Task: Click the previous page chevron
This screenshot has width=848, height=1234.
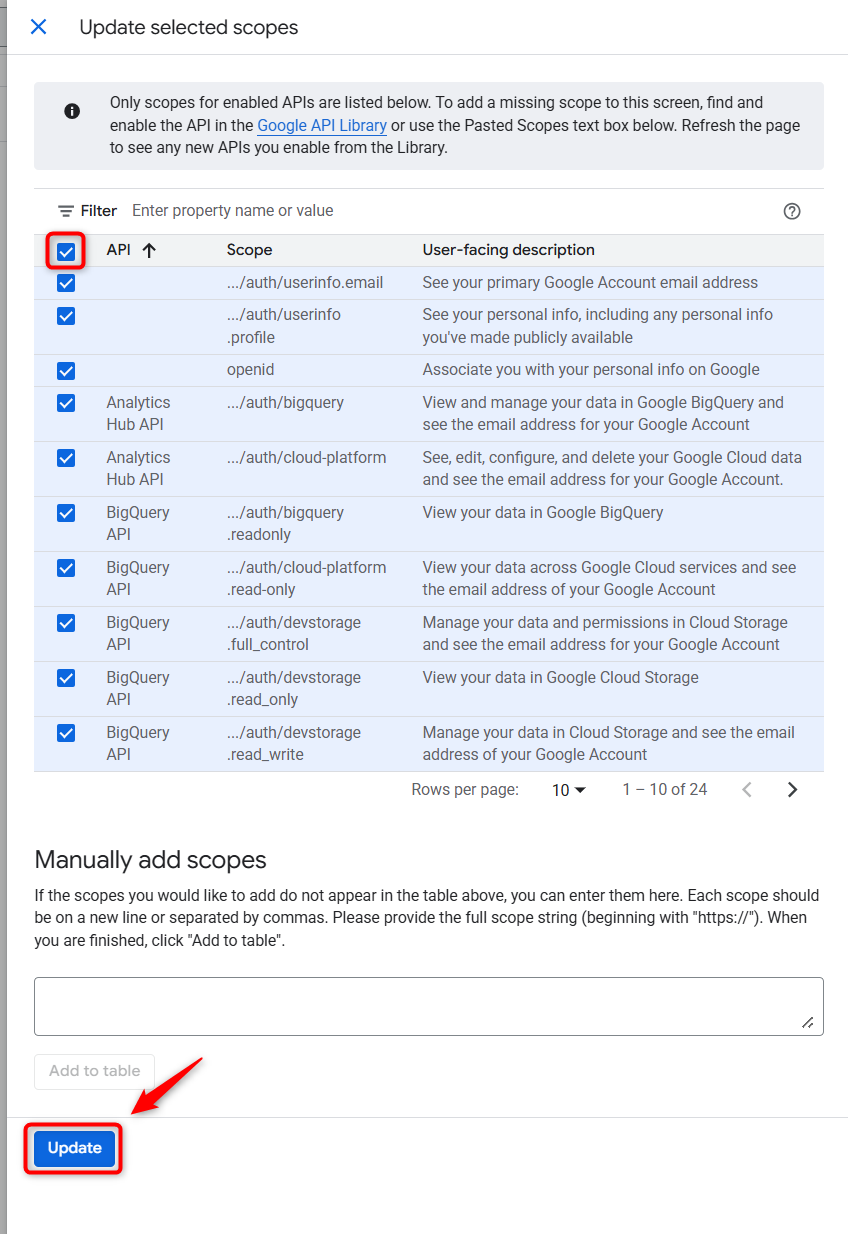Action: pos(747,789)
